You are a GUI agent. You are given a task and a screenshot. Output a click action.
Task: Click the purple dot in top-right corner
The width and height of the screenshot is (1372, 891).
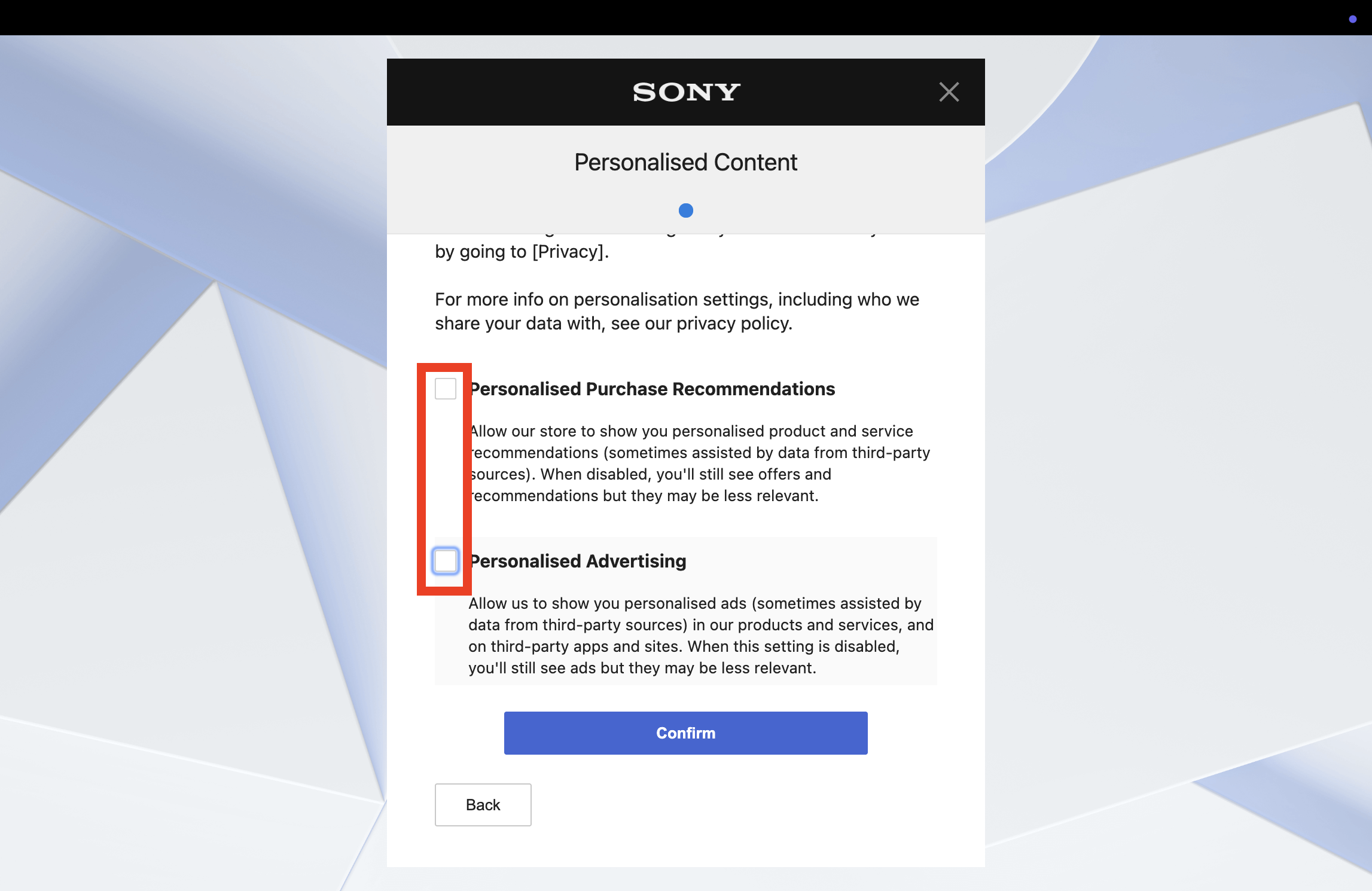[1352, 19]
